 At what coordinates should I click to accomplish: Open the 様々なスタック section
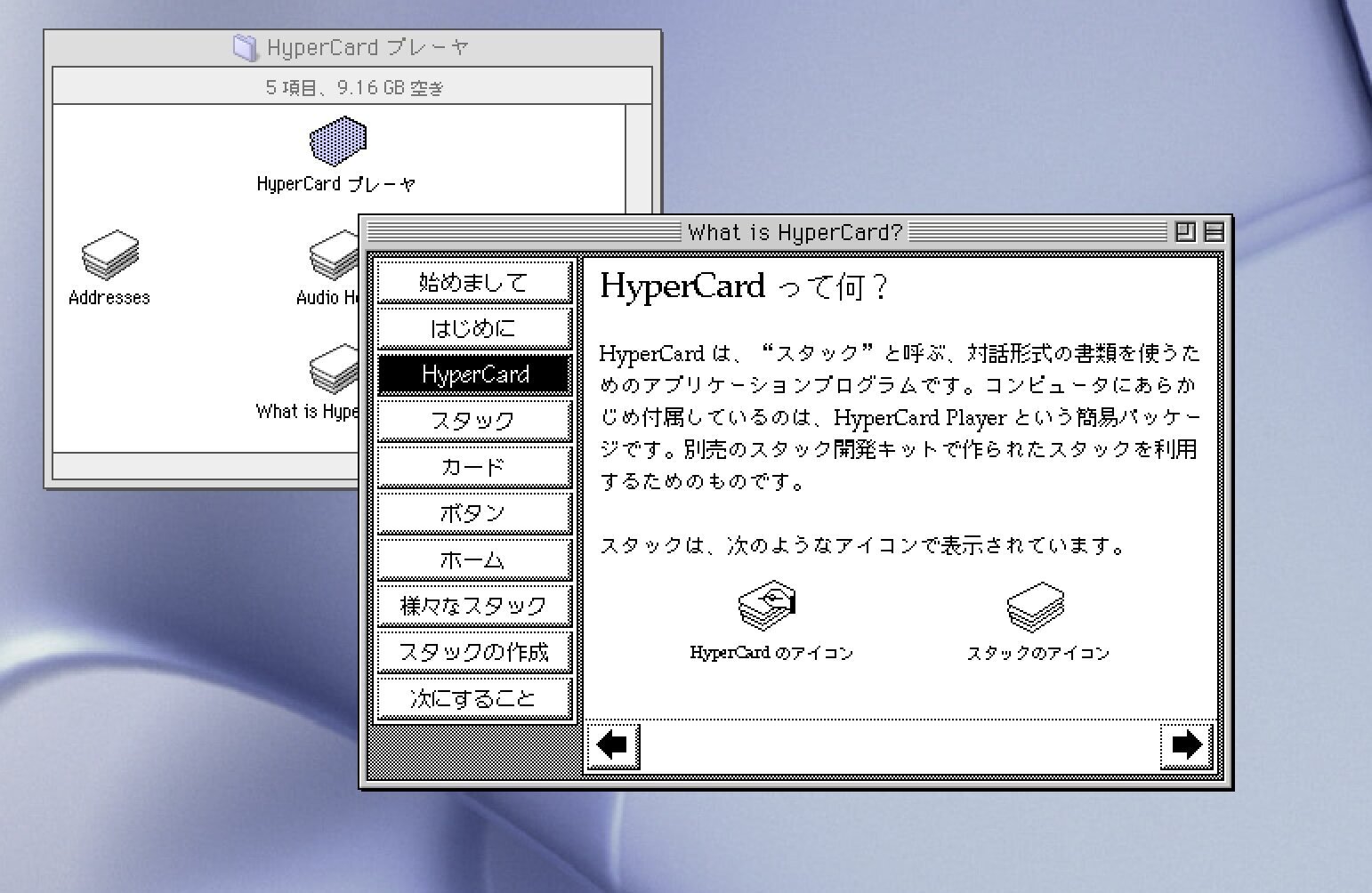point(473,606)
